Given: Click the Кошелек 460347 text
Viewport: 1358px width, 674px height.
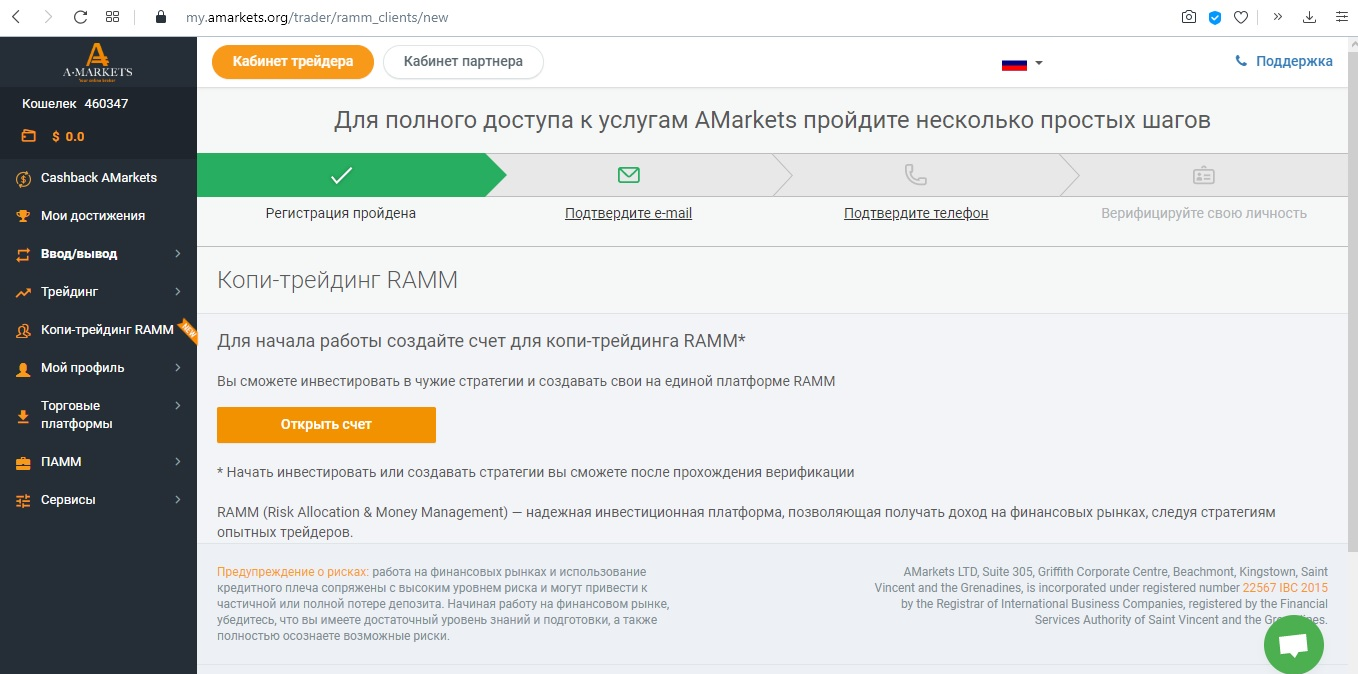Looking at the screenshot, I should click(x=75, y=103).
